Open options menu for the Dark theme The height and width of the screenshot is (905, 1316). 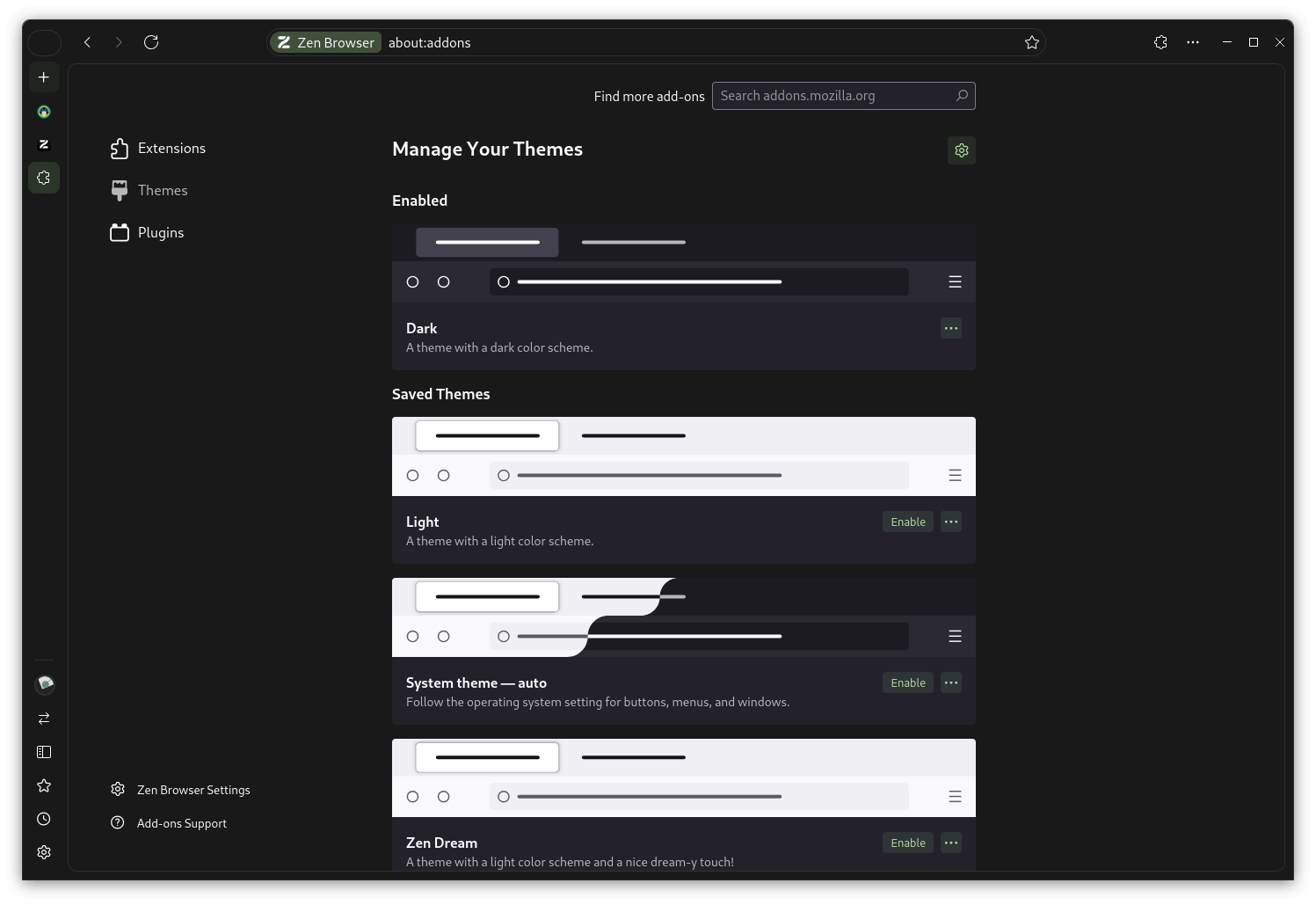pyautogui.click(x=950, y=328)
